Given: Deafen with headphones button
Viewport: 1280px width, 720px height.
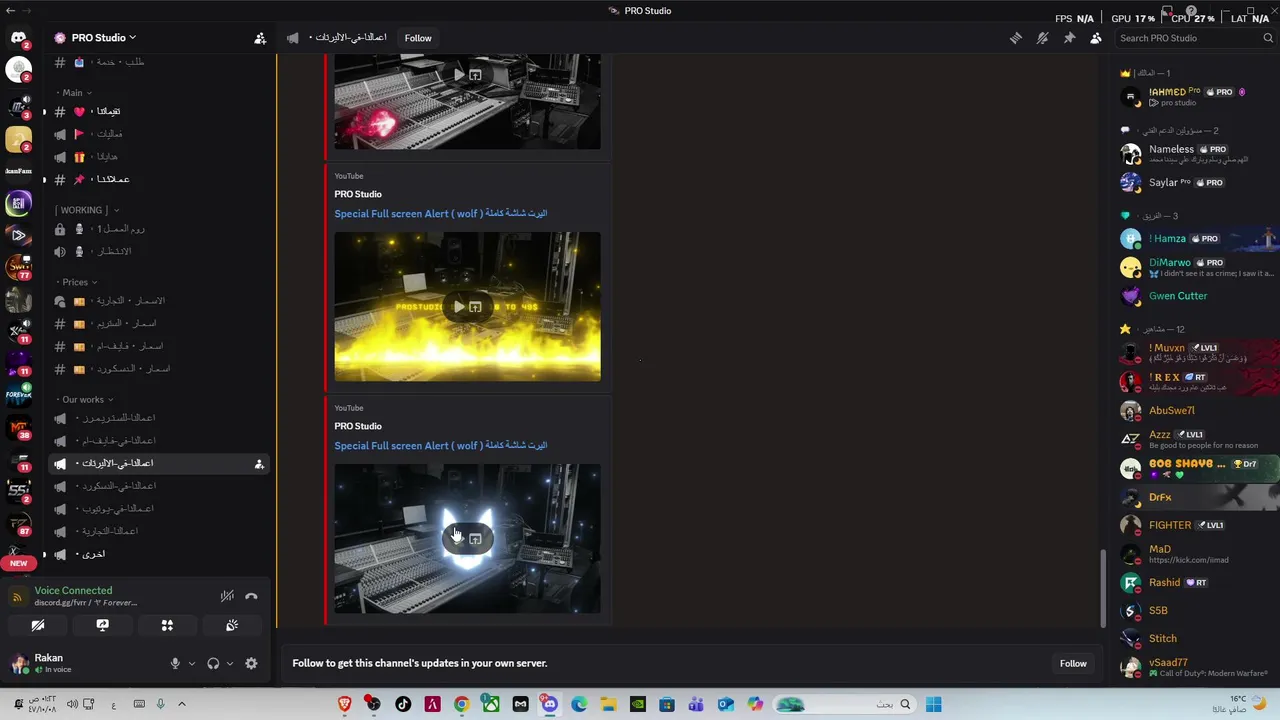Looking at the screenshot, I should [x=213, y=663].
